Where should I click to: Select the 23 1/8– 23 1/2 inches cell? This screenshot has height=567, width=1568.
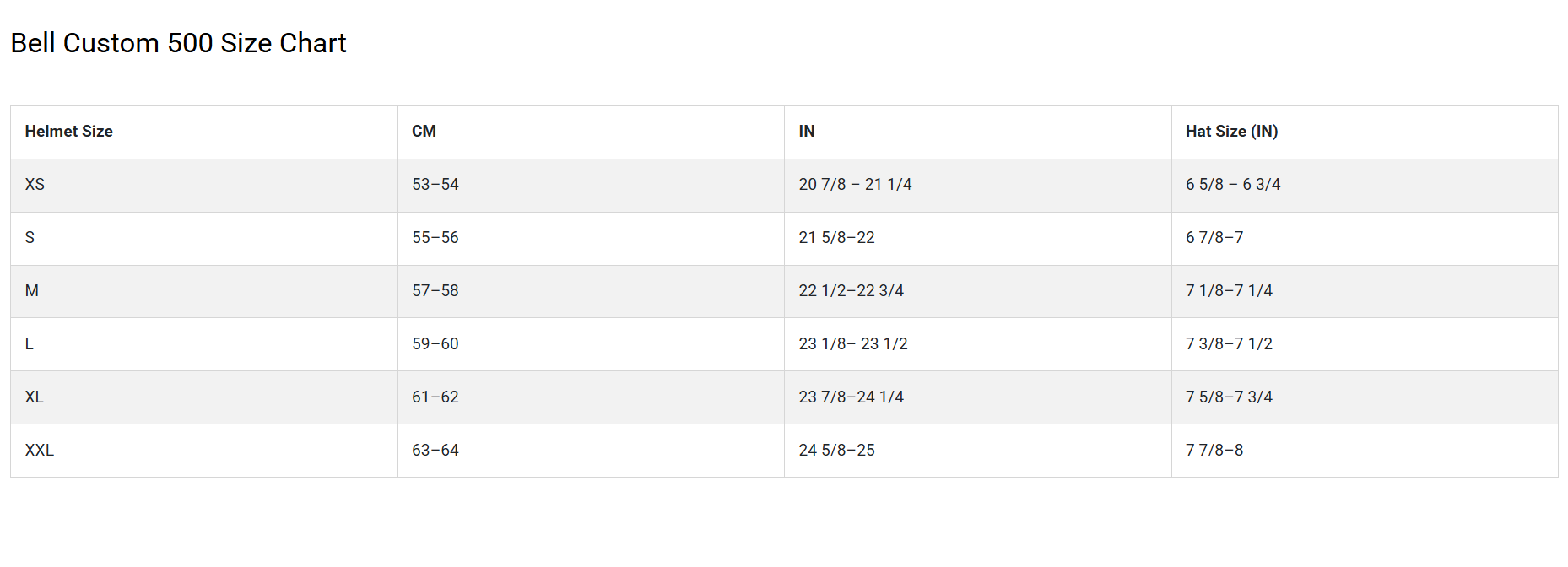pyautogui.click(x=852, y=344)
